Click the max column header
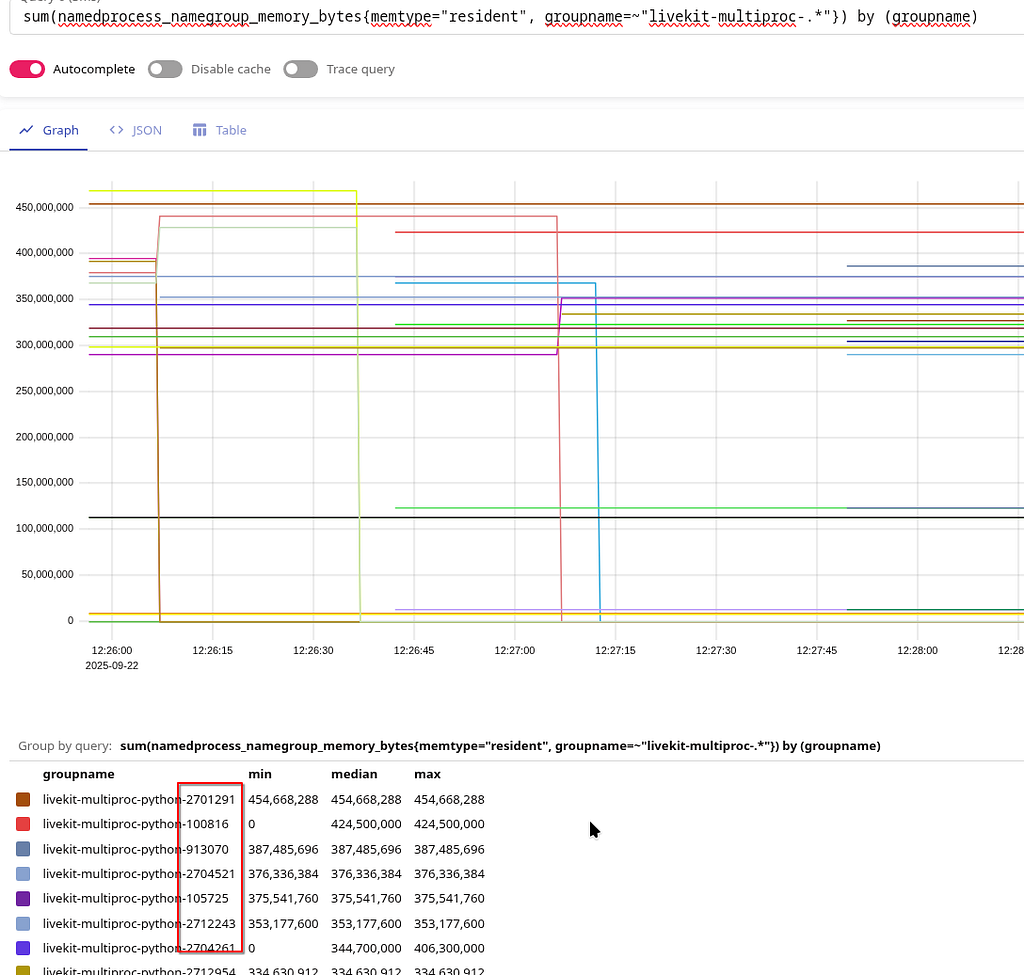1024x975 pixels. [427, 774]
